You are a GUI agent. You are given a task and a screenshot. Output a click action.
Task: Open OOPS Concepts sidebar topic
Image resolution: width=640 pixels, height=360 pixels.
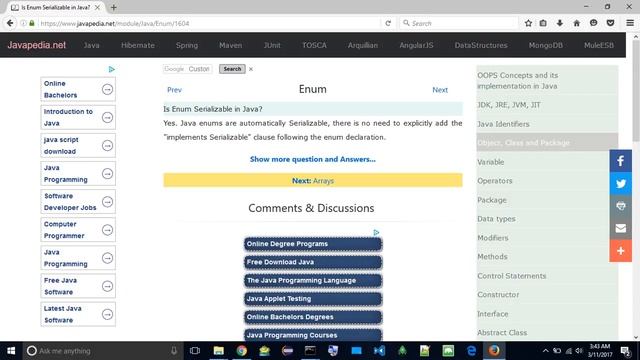click(547, 81)
